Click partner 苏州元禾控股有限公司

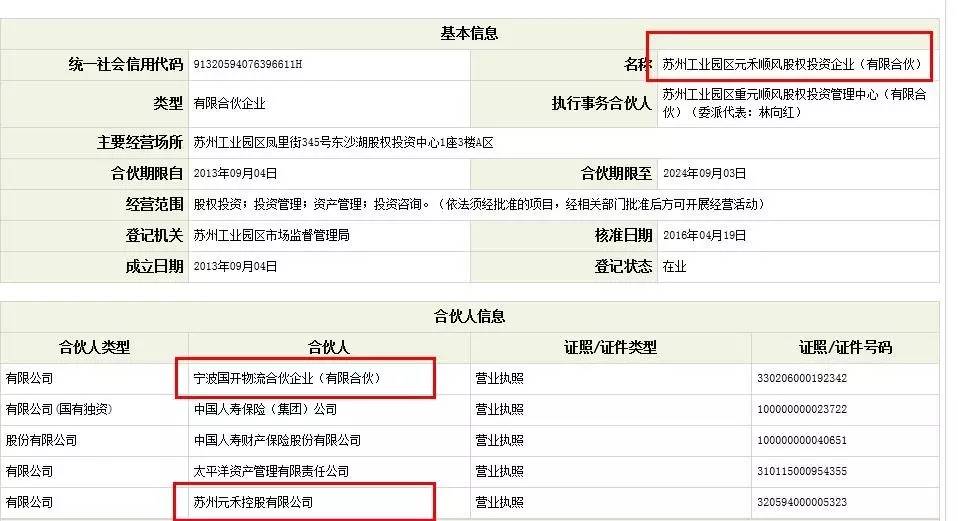pyautogui.click(x=254, y=502)
